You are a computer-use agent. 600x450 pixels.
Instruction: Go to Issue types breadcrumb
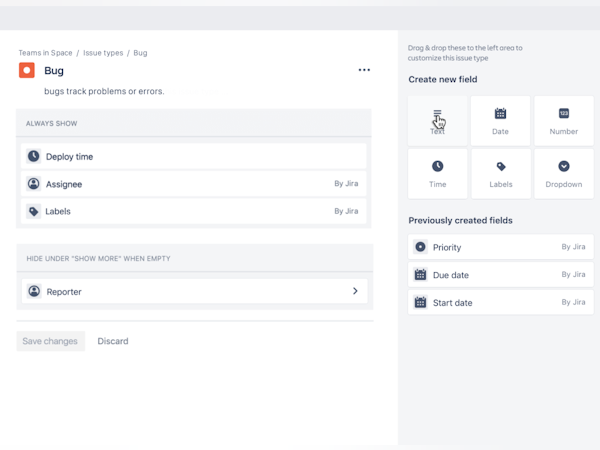(x=103, y=53)
